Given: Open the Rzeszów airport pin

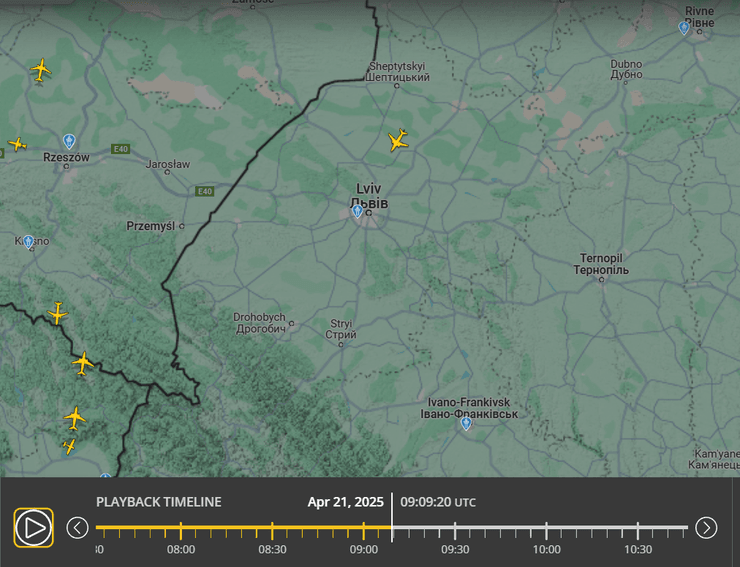Looking at the screenshot, I should coord(69,141).
